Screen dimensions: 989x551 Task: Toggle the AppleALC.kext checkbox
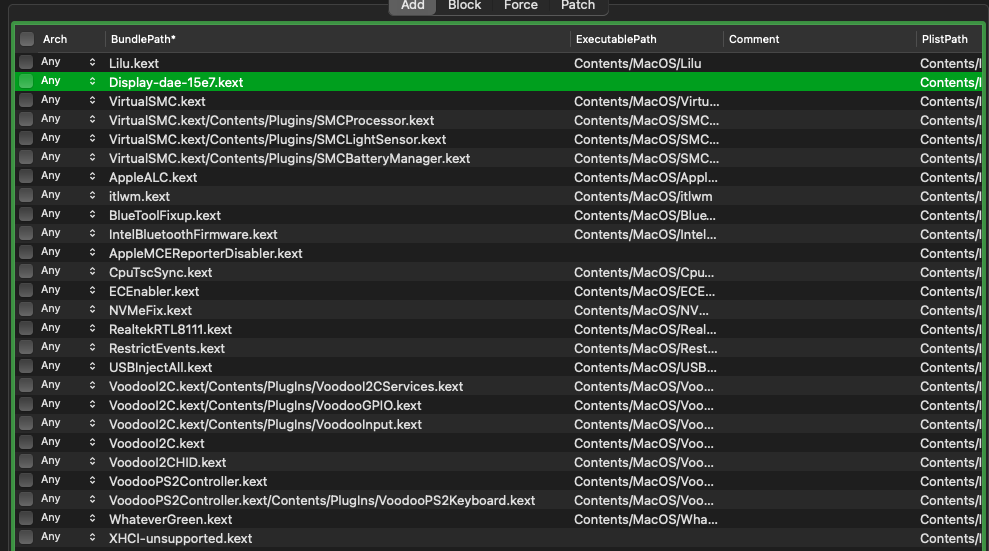click(x=26, y=176)
